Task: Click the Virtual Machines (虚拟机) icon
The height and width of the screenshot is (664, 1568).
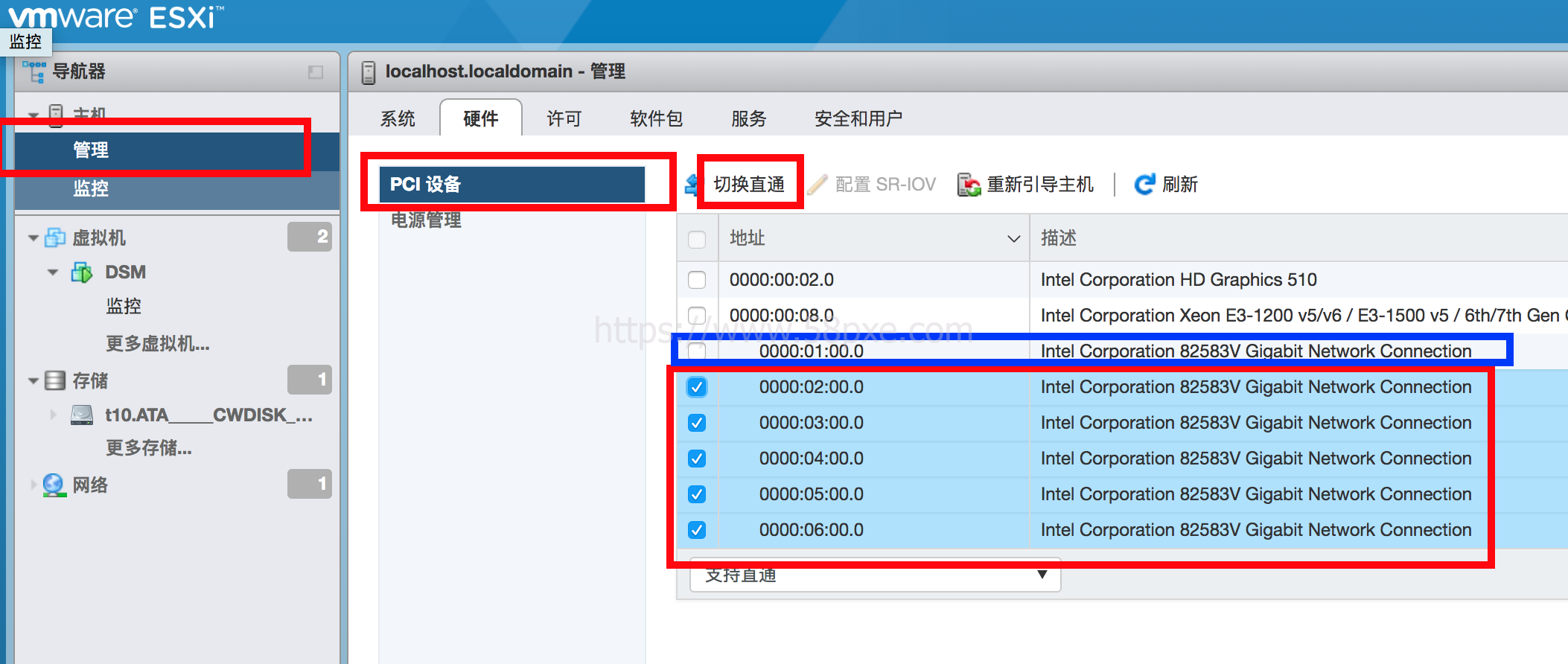Action: point(56,237)
